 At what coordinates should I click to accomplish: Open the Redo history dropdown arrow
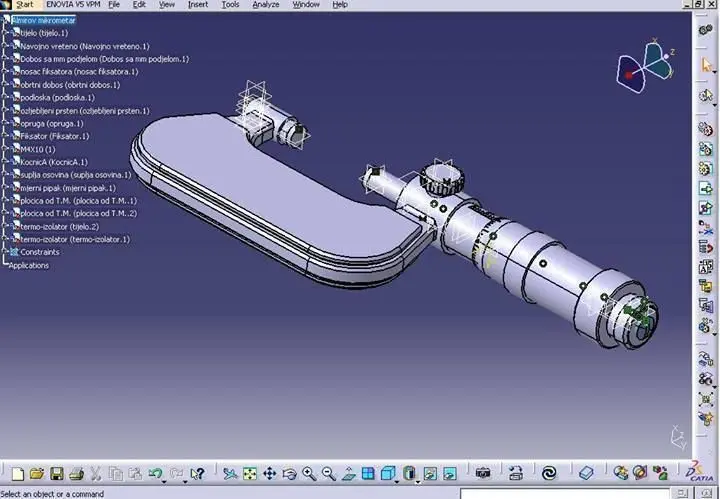click(185, 481)
